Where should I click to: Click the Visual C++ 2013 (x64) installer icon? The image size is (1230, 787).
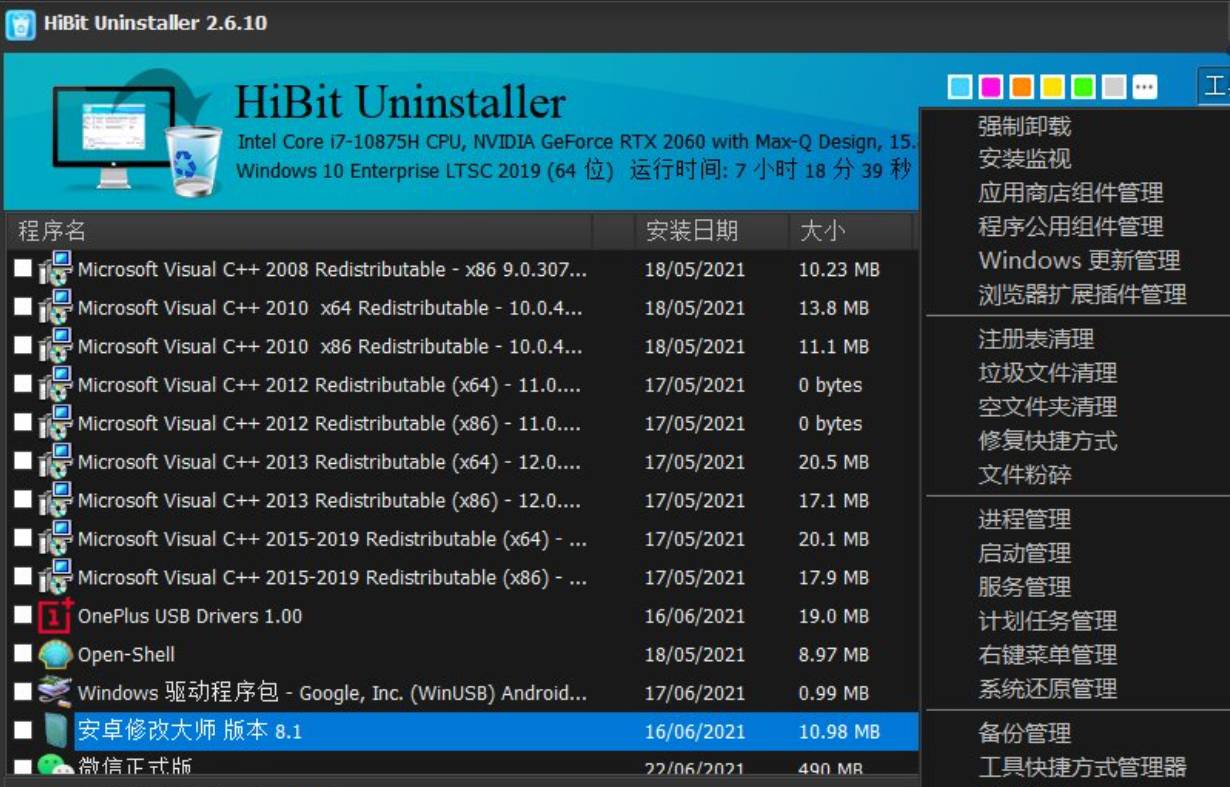point(55,462)
